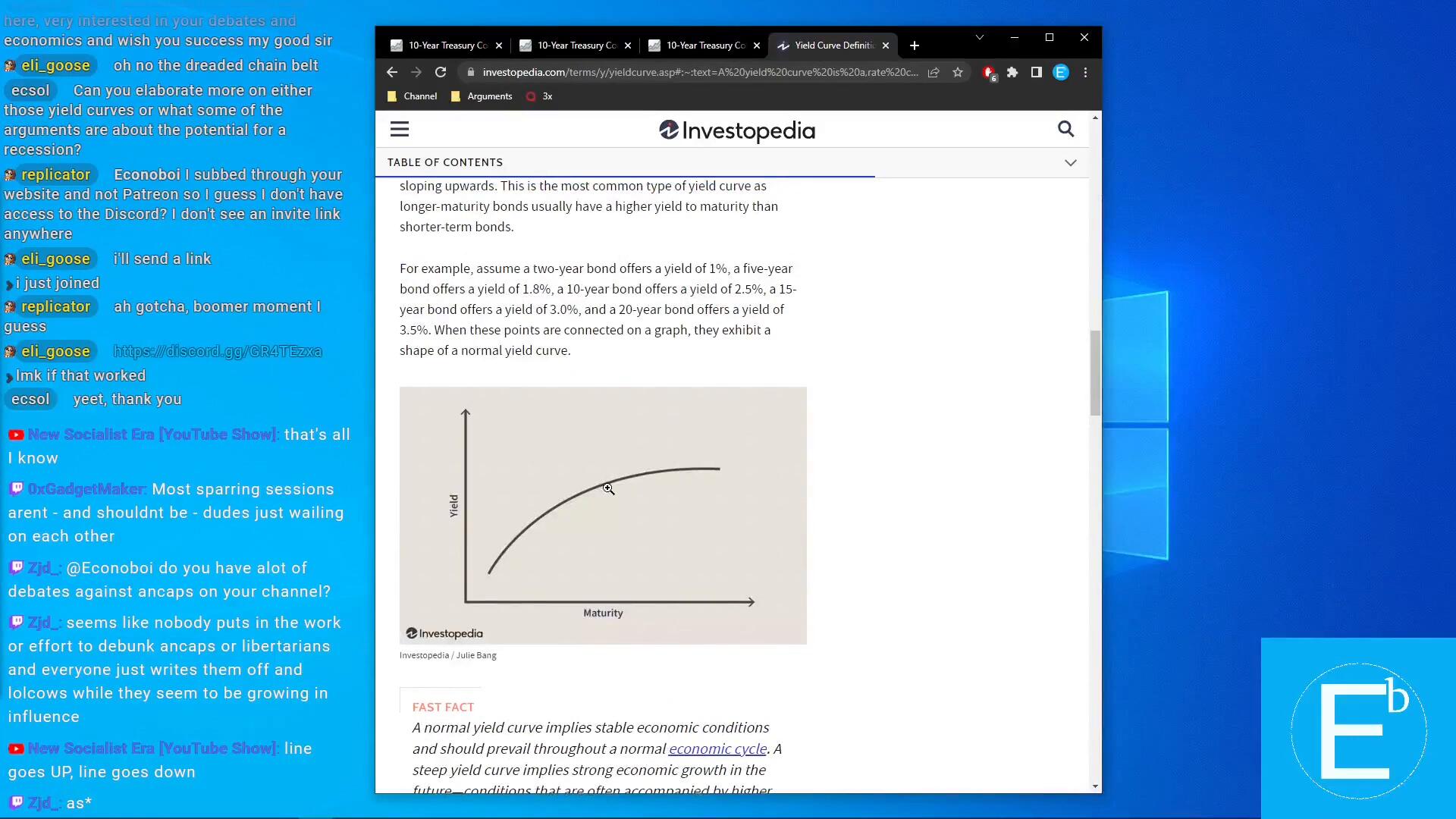
Task: Click the page vertical scrollbar thumb
Action: [1095, 372]
